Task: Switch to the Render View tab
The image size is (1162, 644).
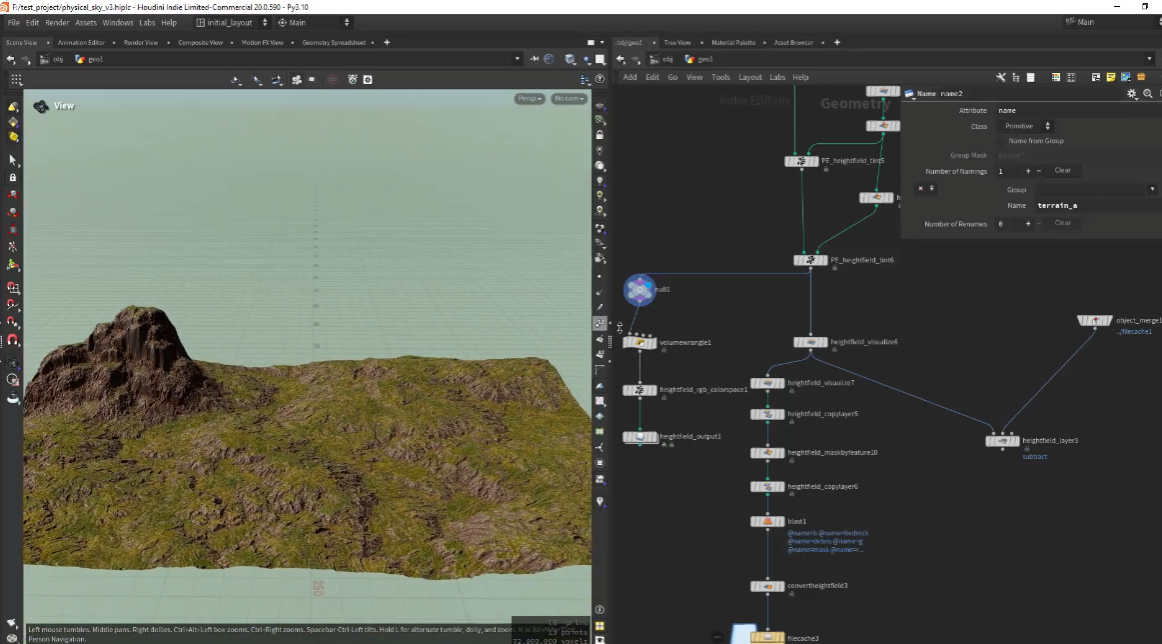Action: point(141,43)
